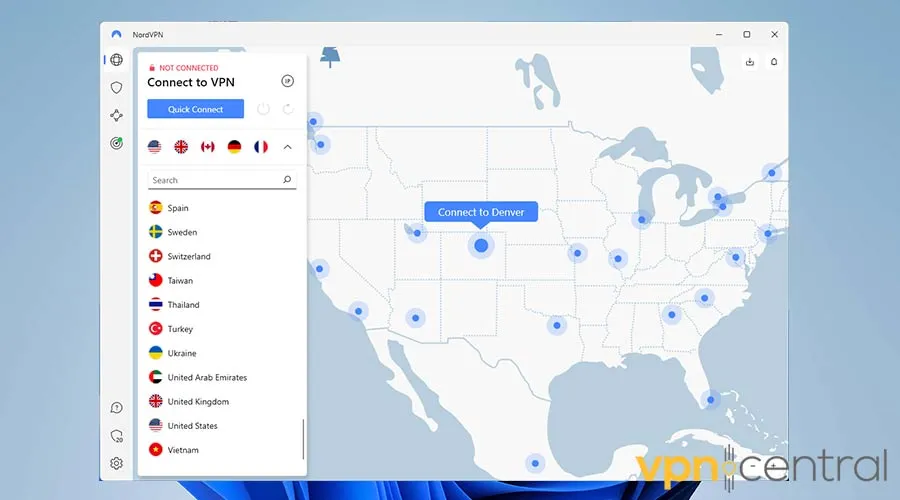Open the notifications bell icon
900x500 pixels.
click(774, 62)
